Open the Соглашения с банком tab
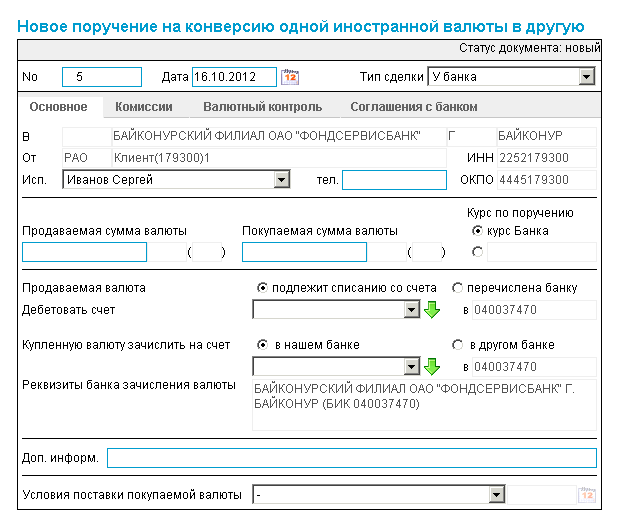619x530 pixels. point(414,107)
